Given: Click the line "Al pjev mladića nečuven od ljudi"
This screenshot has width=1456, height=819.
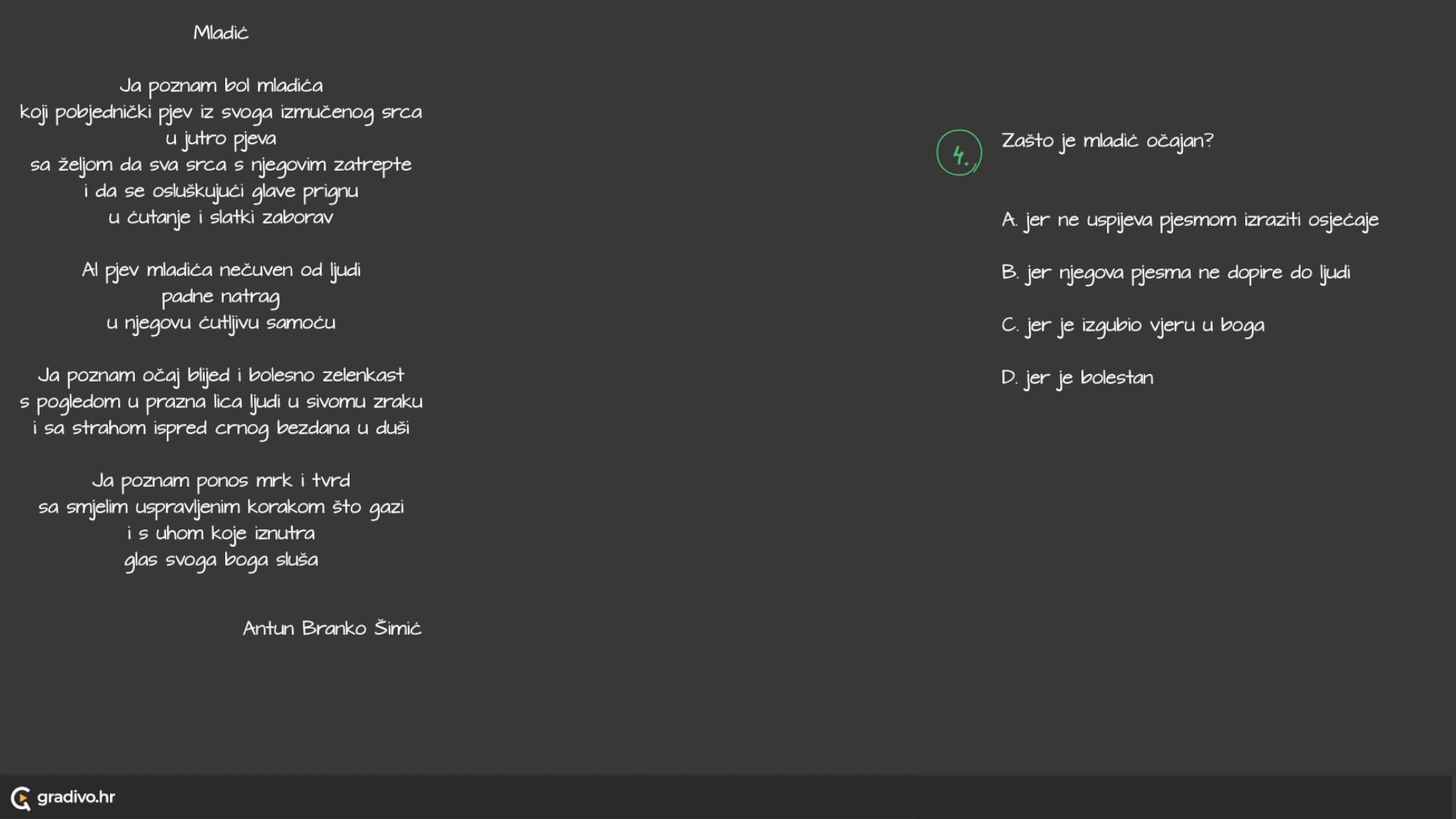Looking at the screenshot, I should pos(221,270).
